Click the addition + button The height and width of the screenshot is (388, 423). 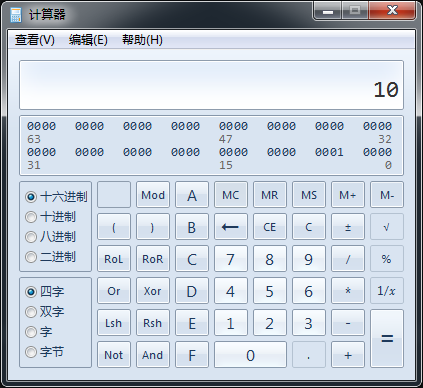click(348, 355)
